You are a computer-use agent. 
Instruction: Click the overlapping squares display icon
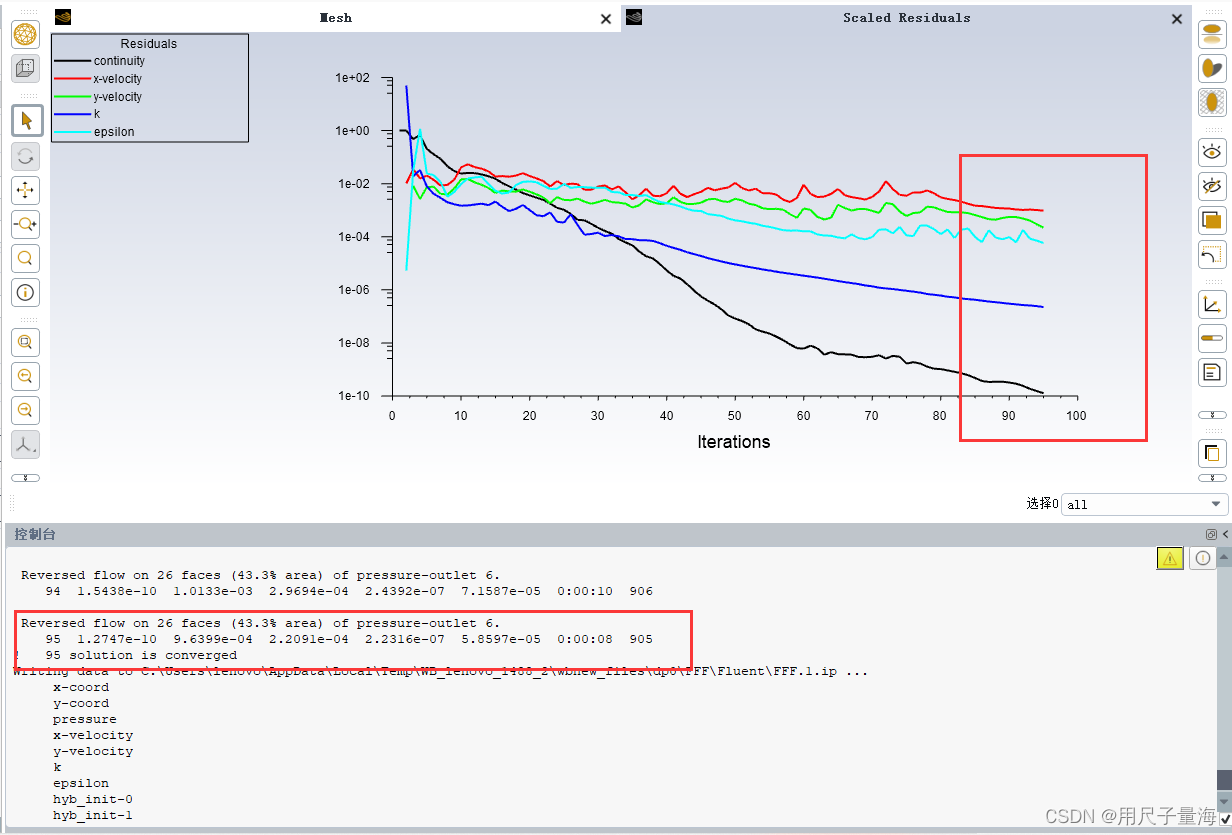1212,220
